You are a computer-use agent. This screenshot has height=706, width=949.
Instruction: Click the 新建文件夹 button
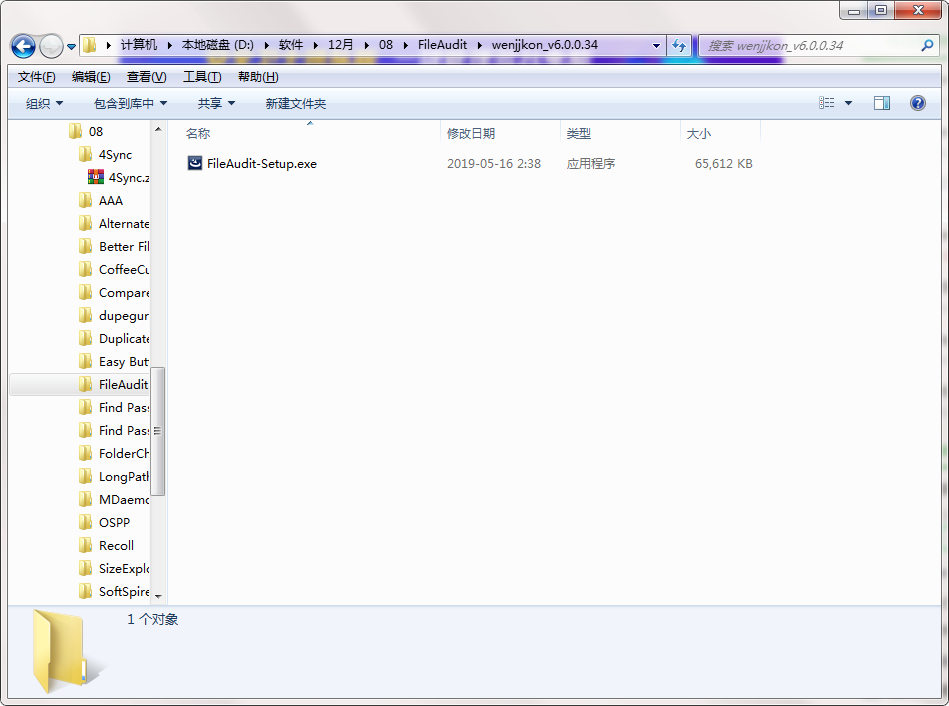[297, 102]
